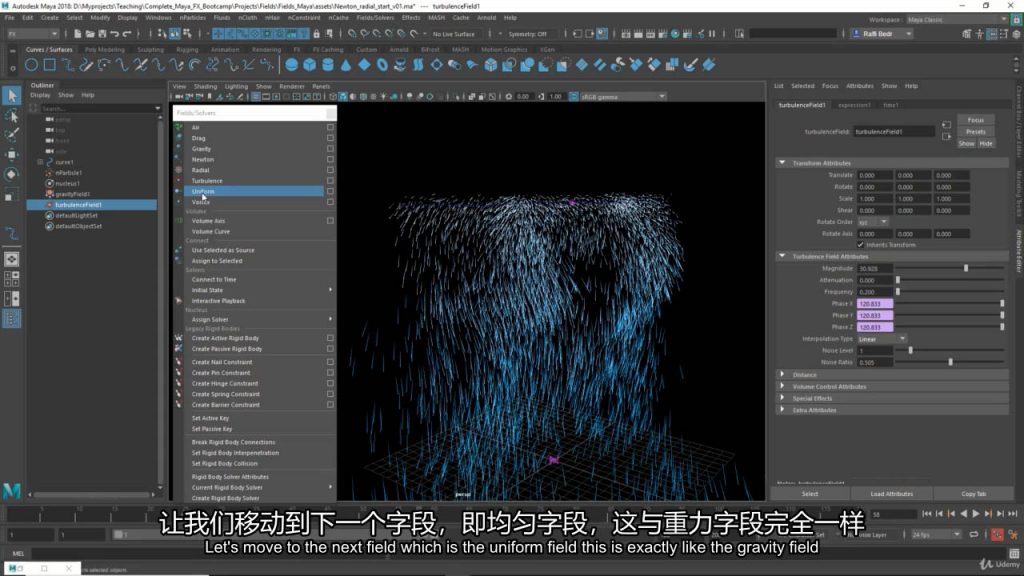Expand the Special Effects section
Image resolution: width=1024 pixels, height=576 pixels.
782,398
